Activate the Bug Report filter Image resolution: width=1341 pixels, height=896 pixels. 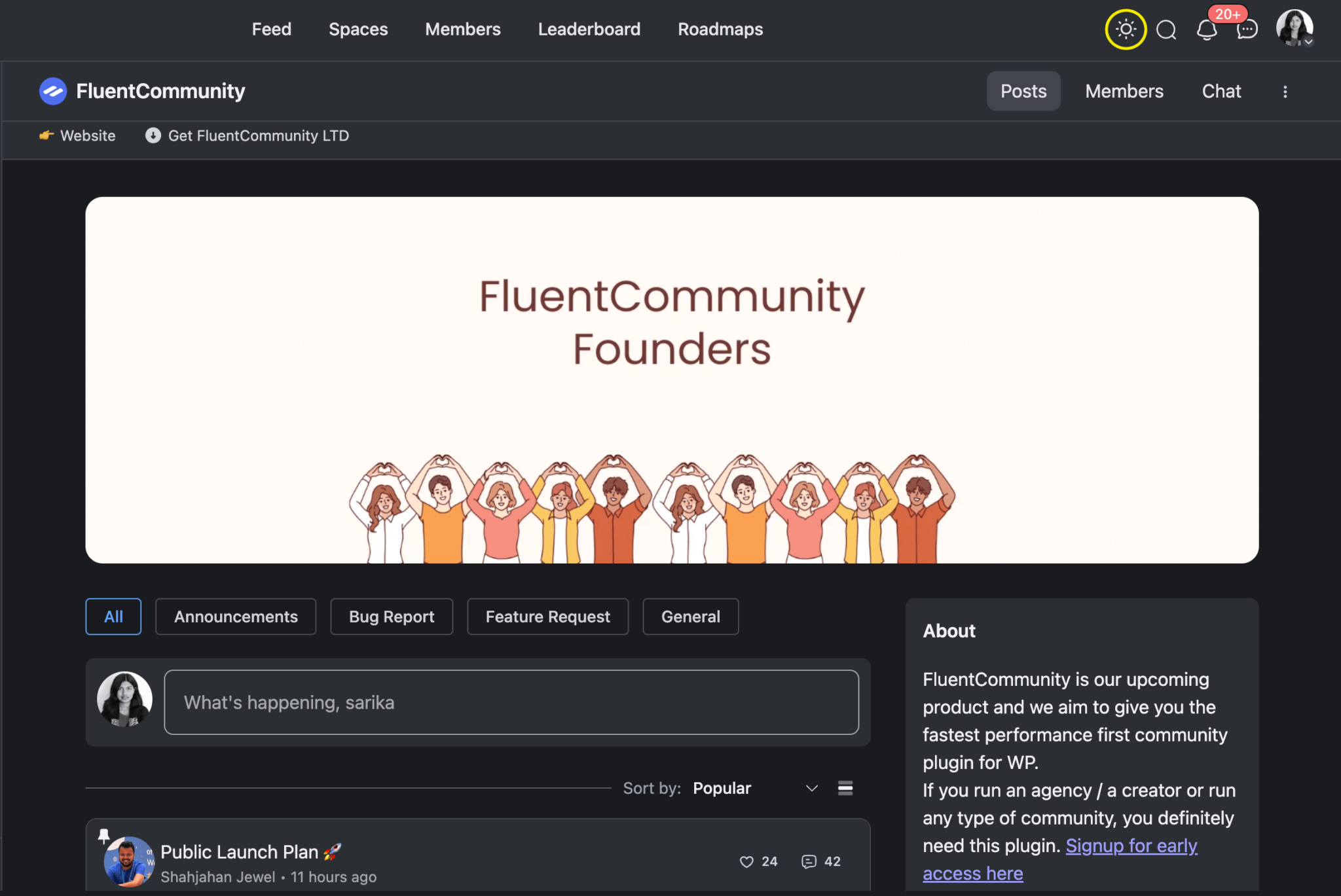coord(391,616)
